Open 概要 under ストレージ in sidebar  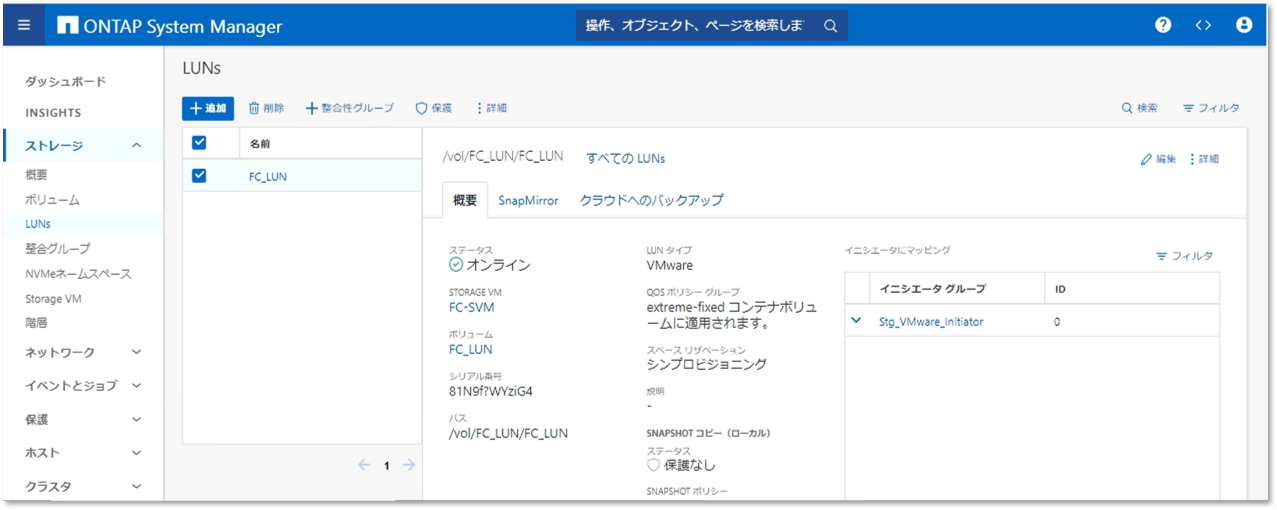point(36,175)
